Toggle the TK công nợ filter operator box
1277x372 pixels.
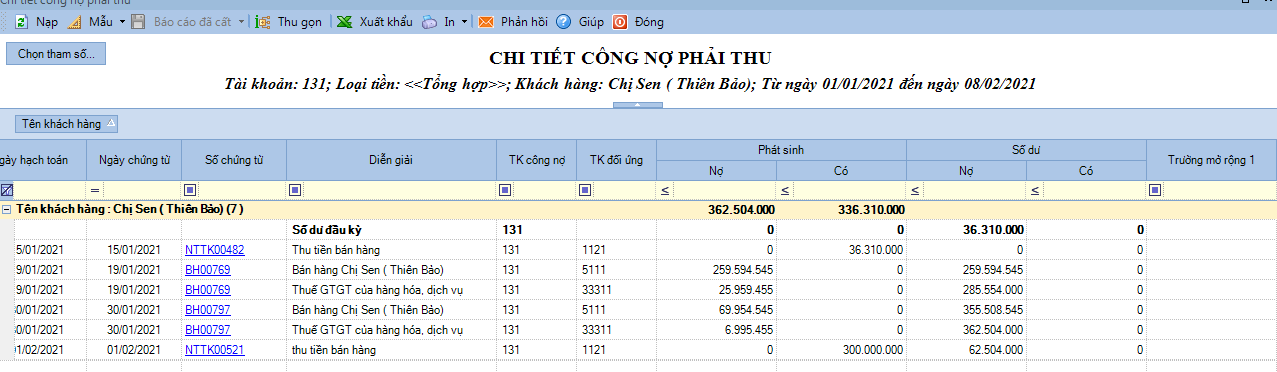point(505,190)
